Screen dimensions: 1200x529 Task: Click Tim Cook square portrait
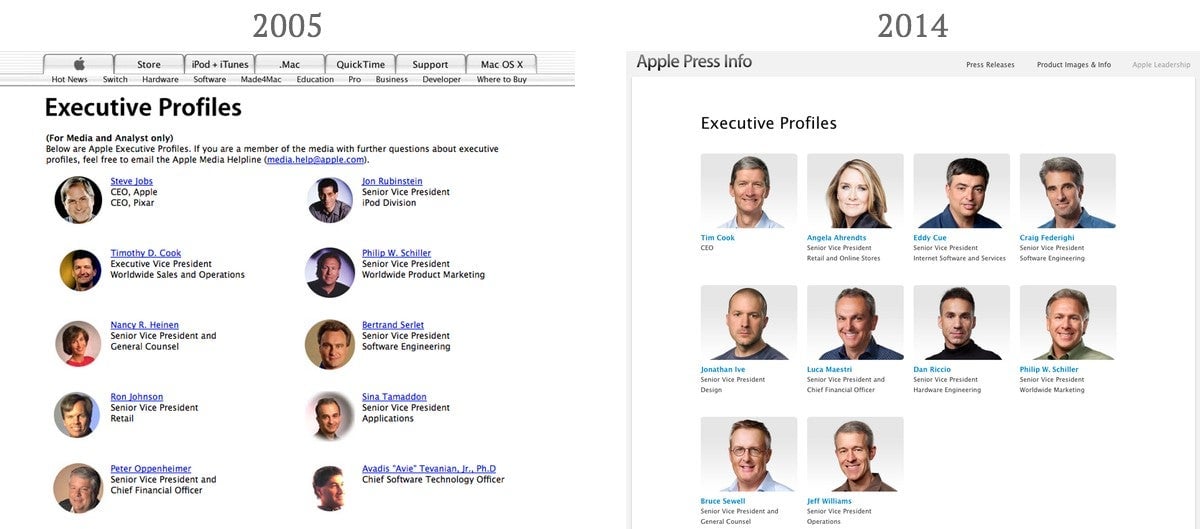coord(749,190)
